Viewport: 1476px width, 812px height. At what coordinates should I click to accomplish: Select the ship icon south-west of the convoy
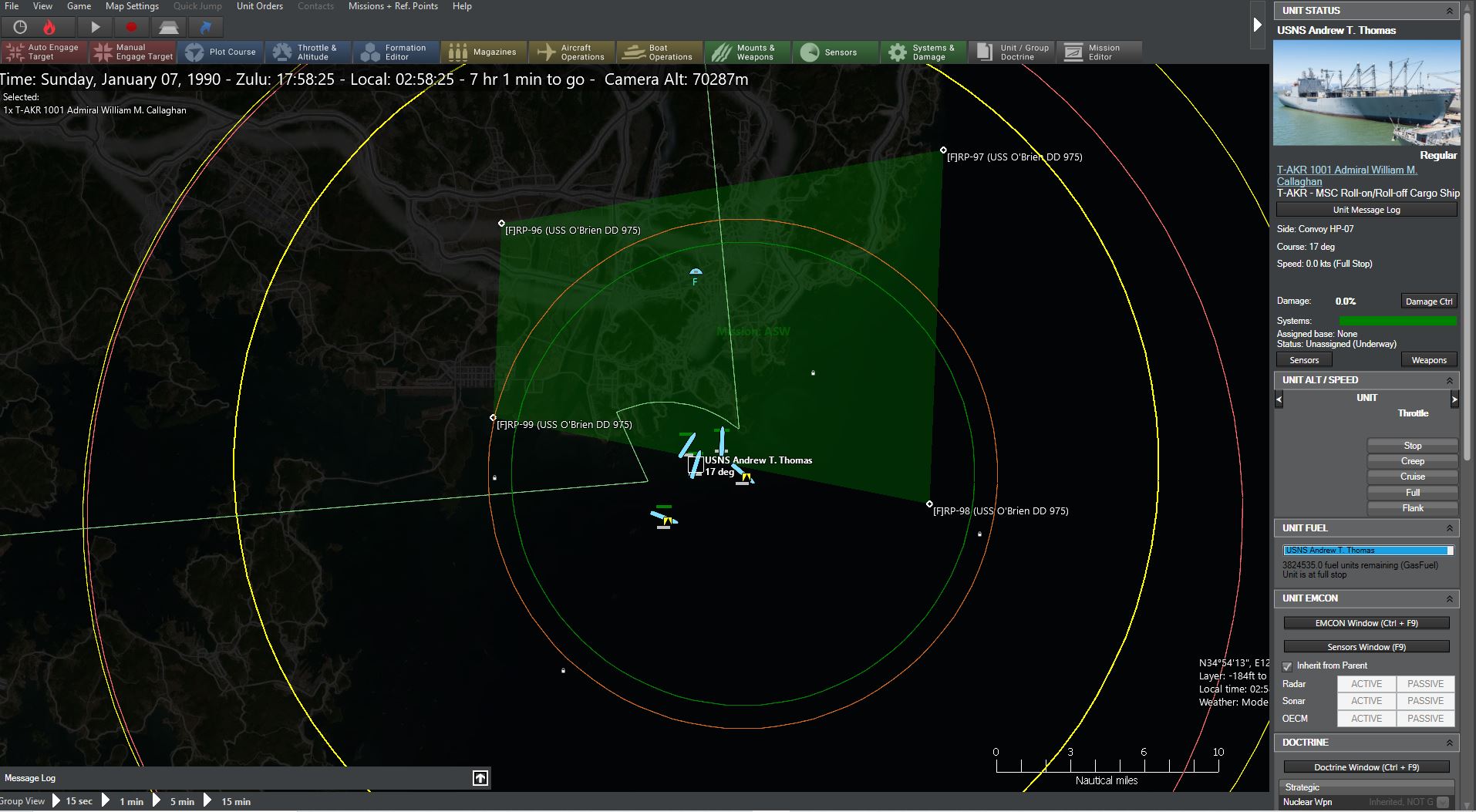pos(664,518)
